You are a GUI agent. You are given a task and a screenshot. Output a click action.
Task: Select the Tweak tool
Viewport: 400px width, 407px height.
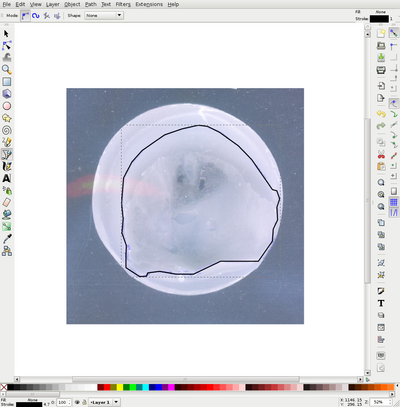click(7, 58)
